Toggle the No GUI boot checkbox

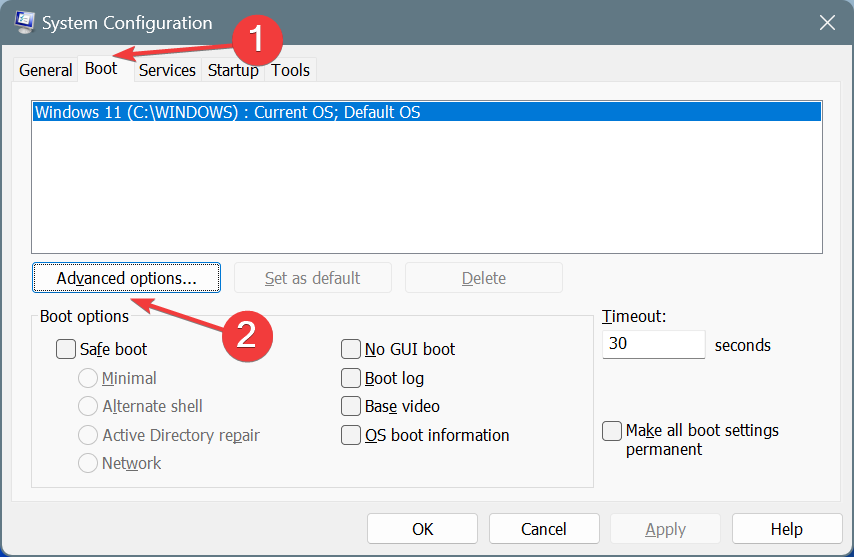pyautogui.click(x=351, y=349)
